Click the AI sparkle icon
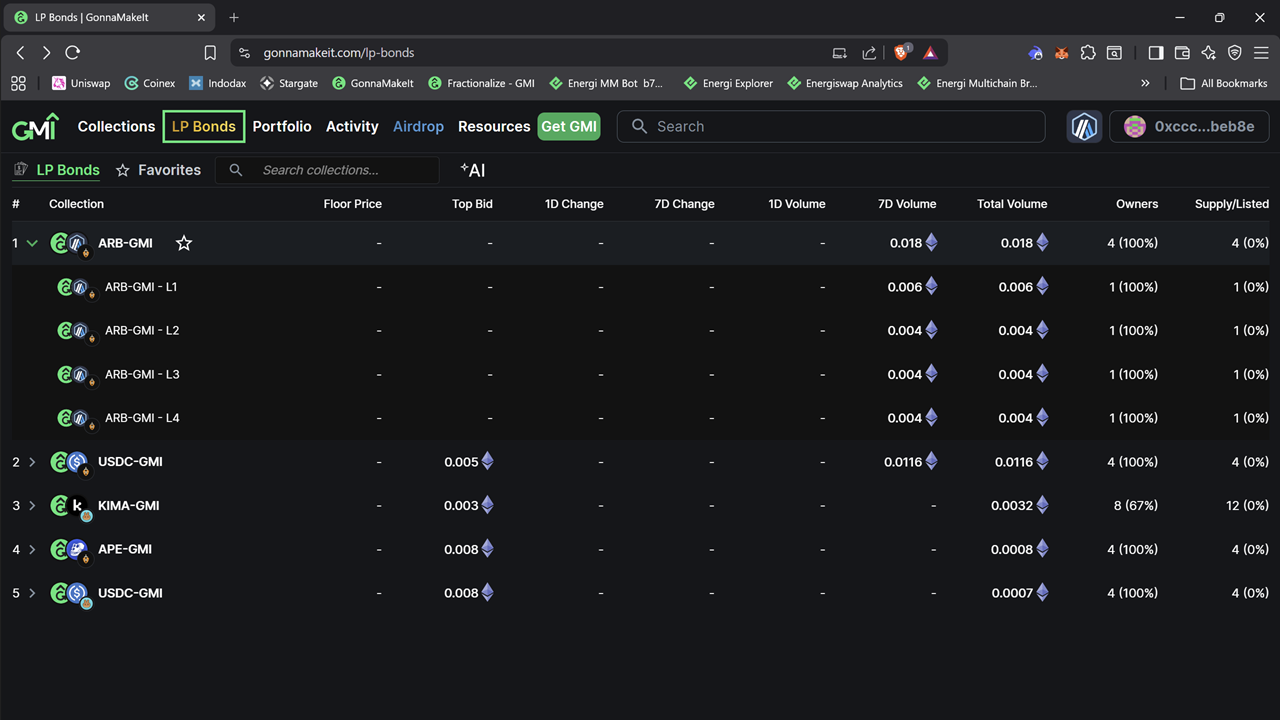Image resolution: width=1280 pixels, height=720 pixels. tap(473, 170)
